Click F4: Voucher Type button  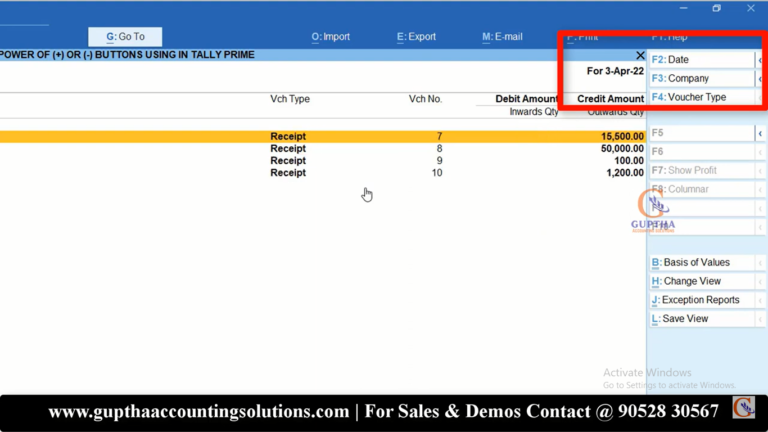point(702,97)
